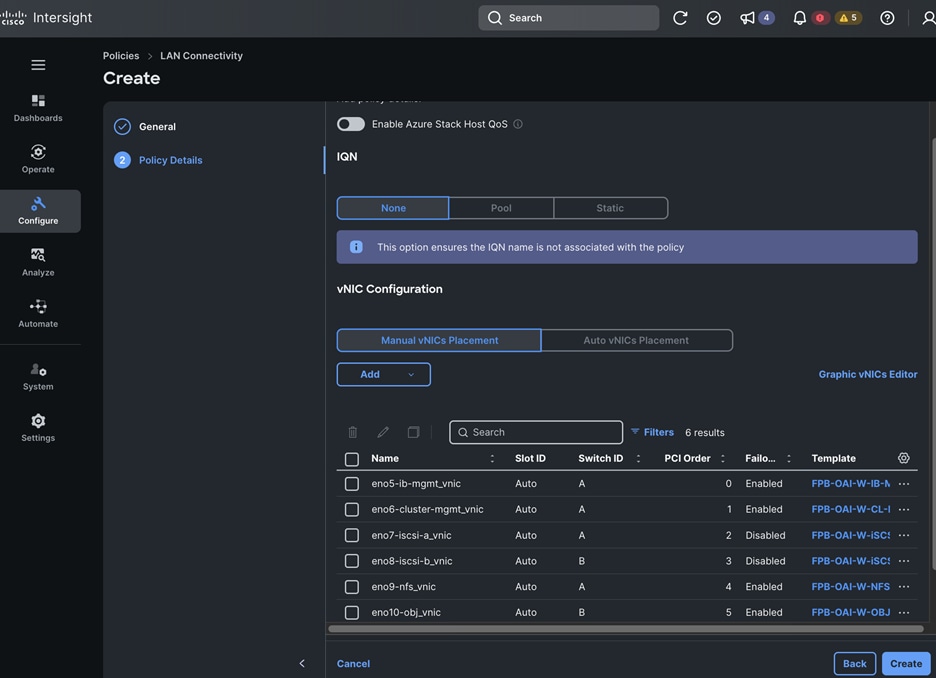Open row actions for eno5-ib-mgmt_vnic
This screenshot has width=936, height=678.
tap(904, 483)
